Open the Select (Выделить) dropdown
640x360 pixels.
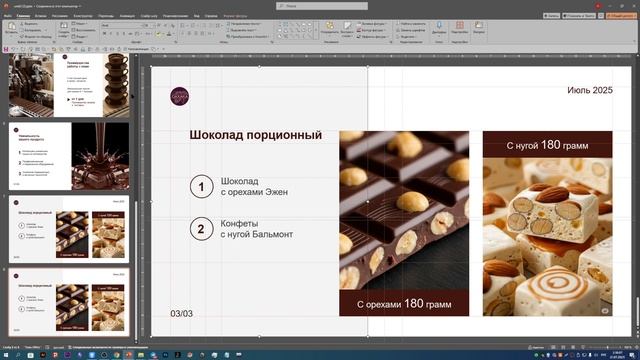pyautogui.click(x=407, y=36)
